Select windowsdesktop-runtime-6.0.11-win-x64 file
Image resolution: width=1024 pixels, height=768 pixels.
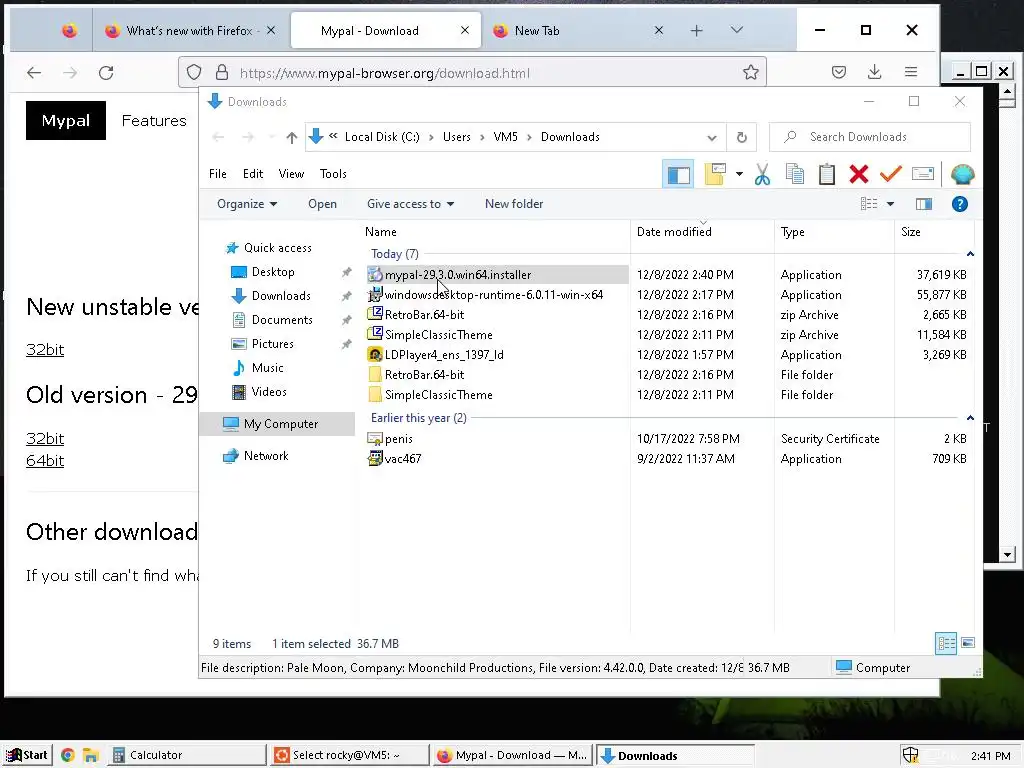tap(493, 295)
